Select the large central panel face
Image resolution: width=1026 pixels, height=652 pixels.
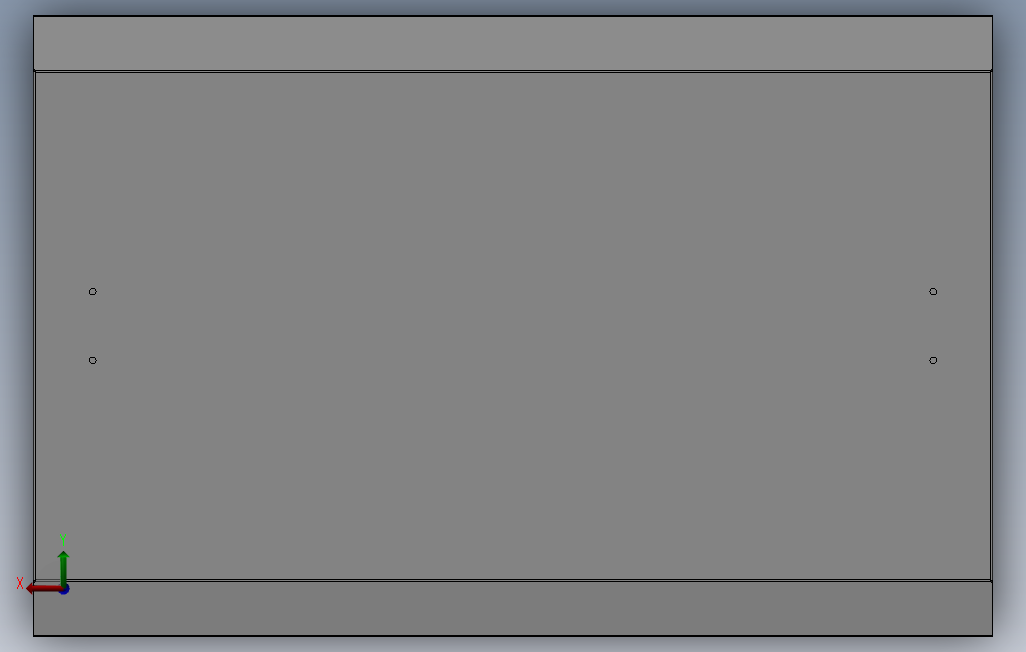pos(513,326)
